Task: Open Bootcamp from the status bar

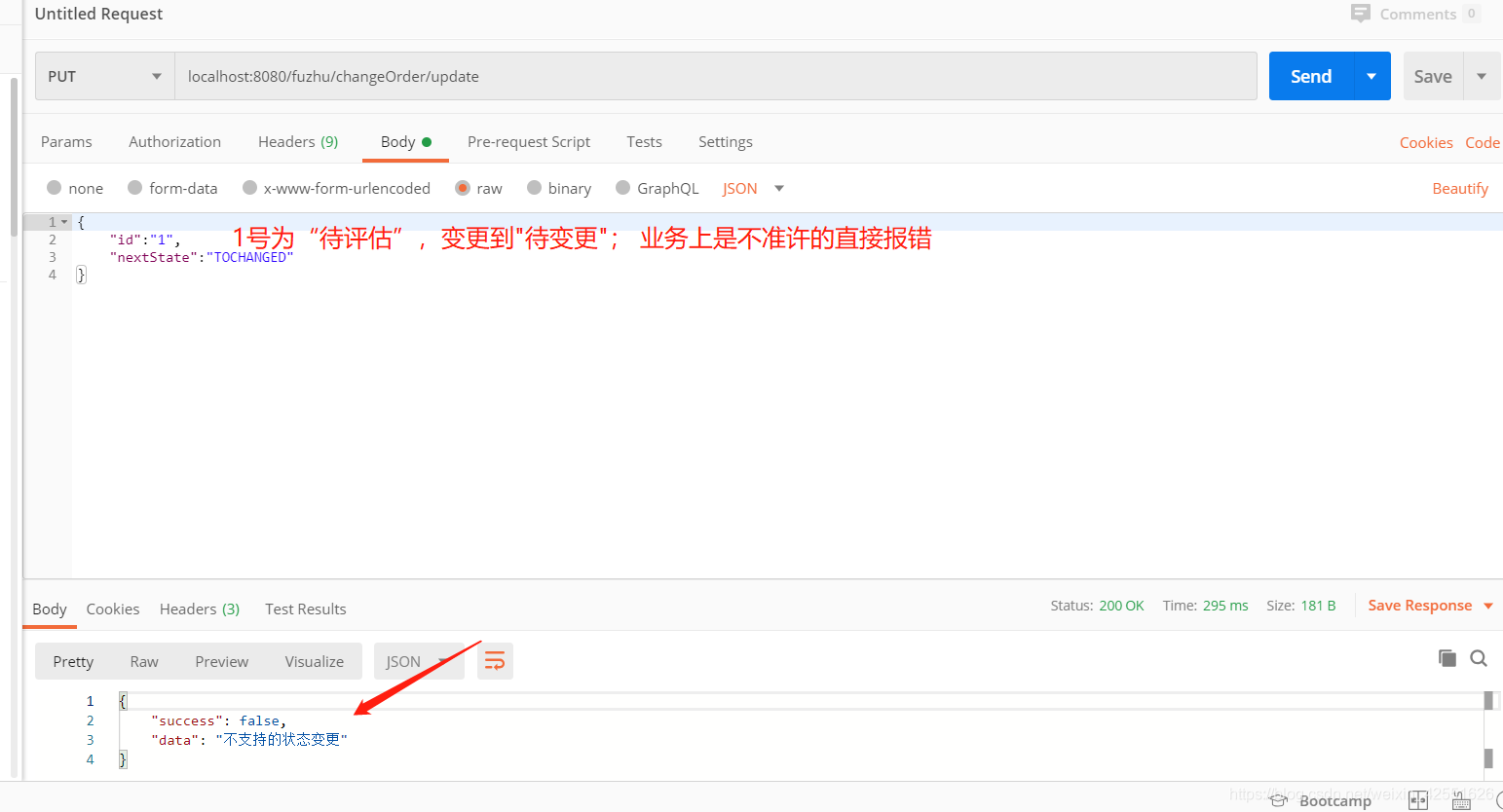Action: [1321, 800]
